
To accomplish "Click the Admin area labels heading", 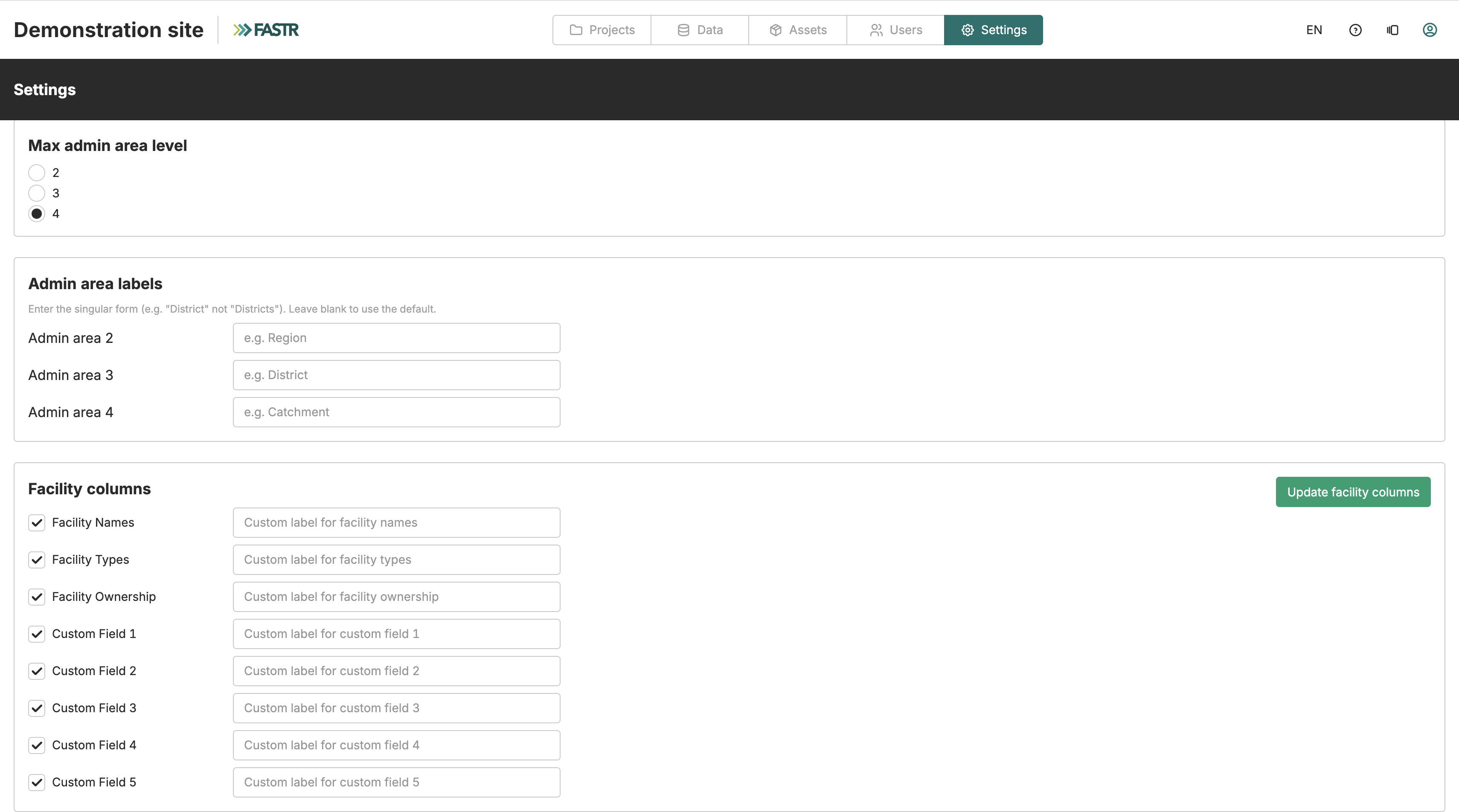I will pyautogui.click(x=95, y=284).
